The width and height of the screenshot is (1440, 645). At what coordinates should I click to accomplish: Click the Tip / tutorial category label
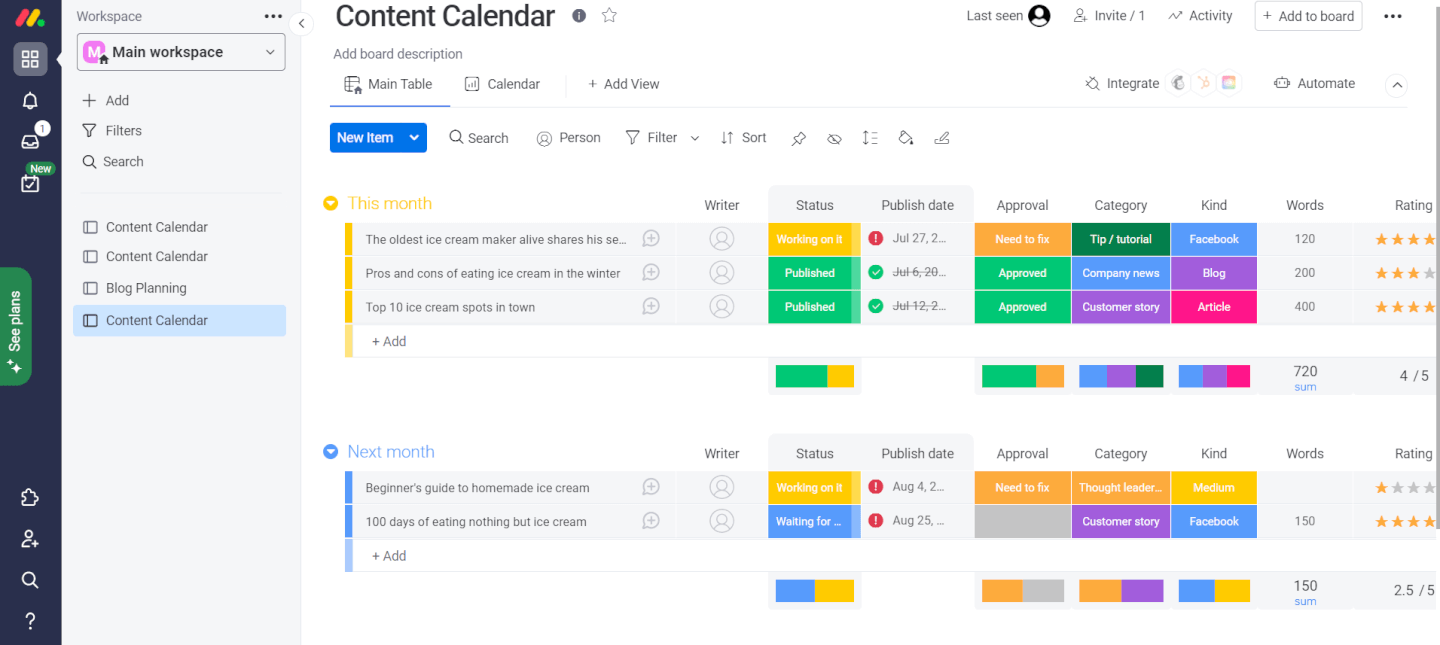(1120, 239)
